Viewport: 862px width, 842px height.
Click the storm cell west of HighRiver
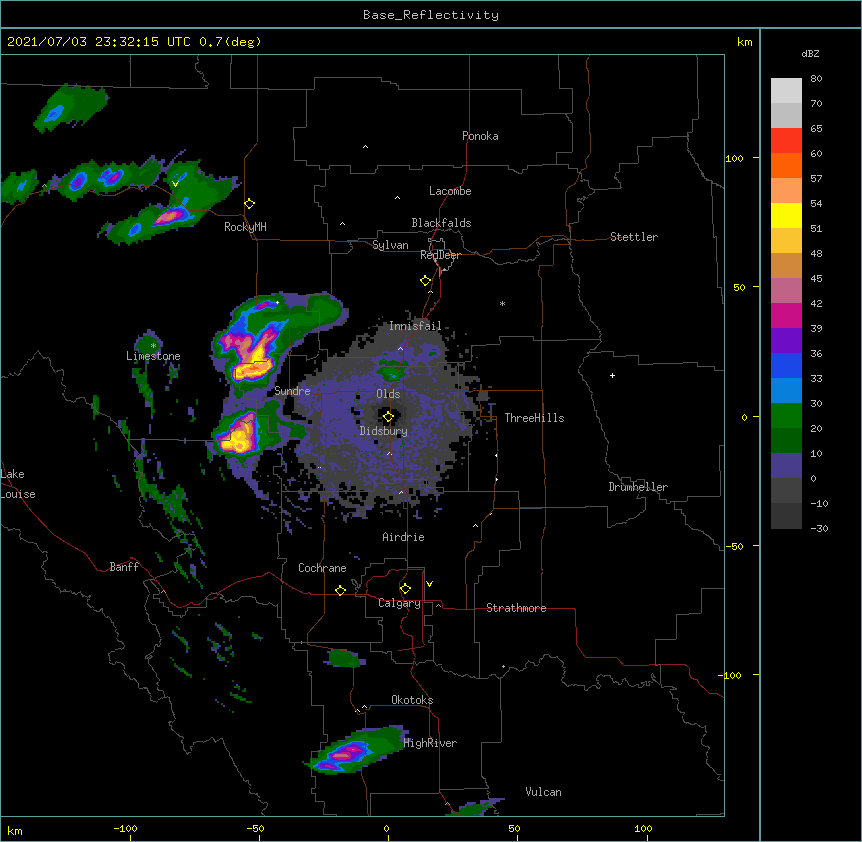pos(355,750)
